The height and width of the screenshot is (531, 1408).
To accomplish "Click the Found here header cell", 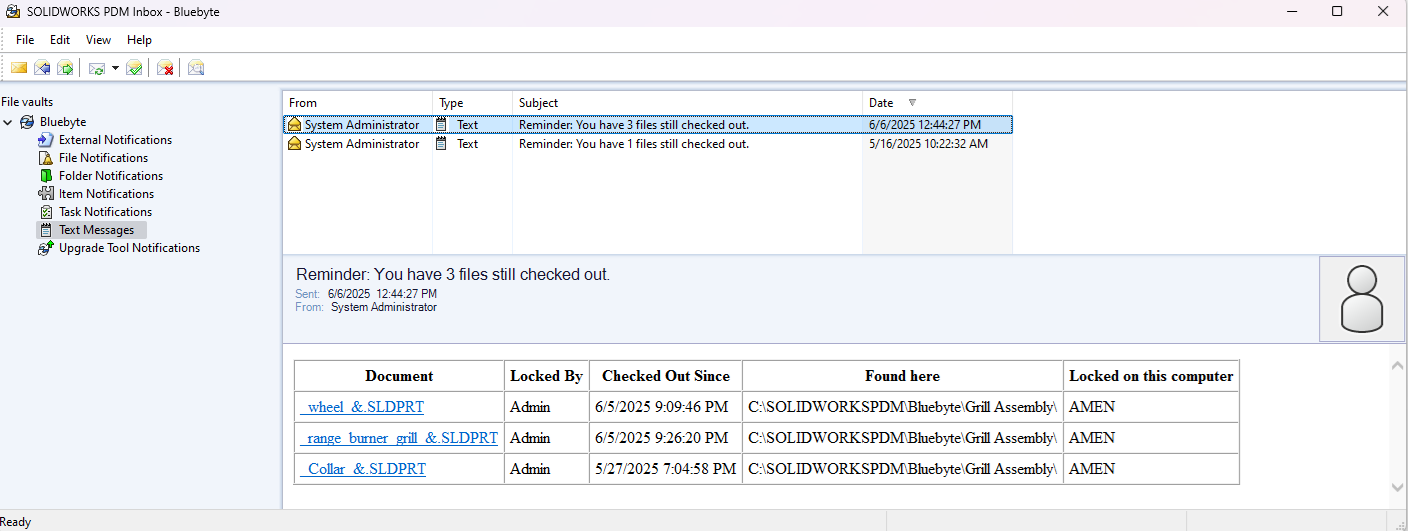I will coord(902,376).
